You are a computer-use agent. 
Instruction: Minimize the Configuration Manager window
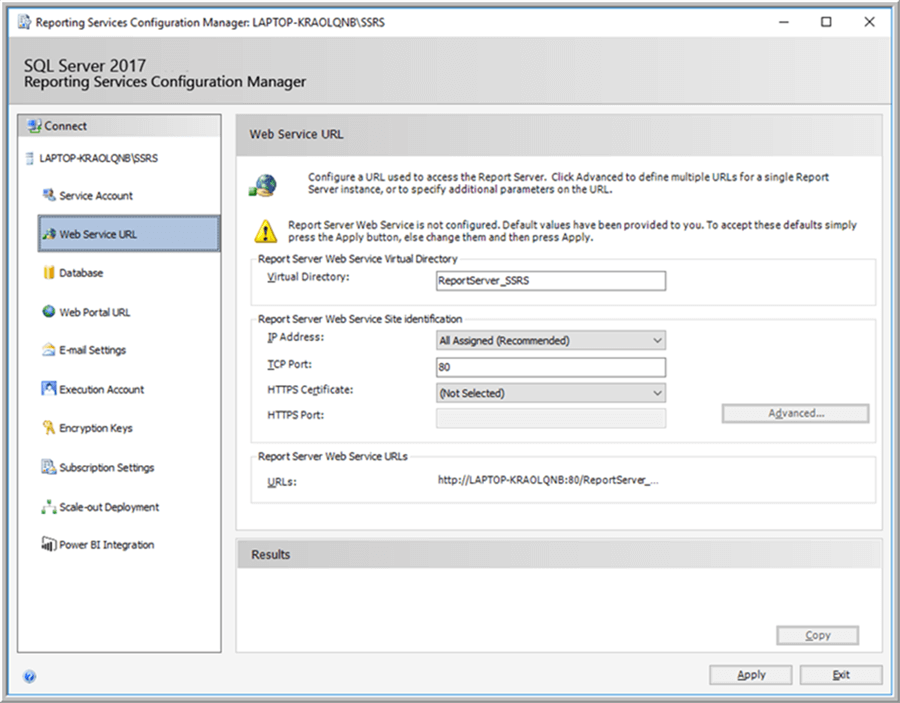coord(783,22)
